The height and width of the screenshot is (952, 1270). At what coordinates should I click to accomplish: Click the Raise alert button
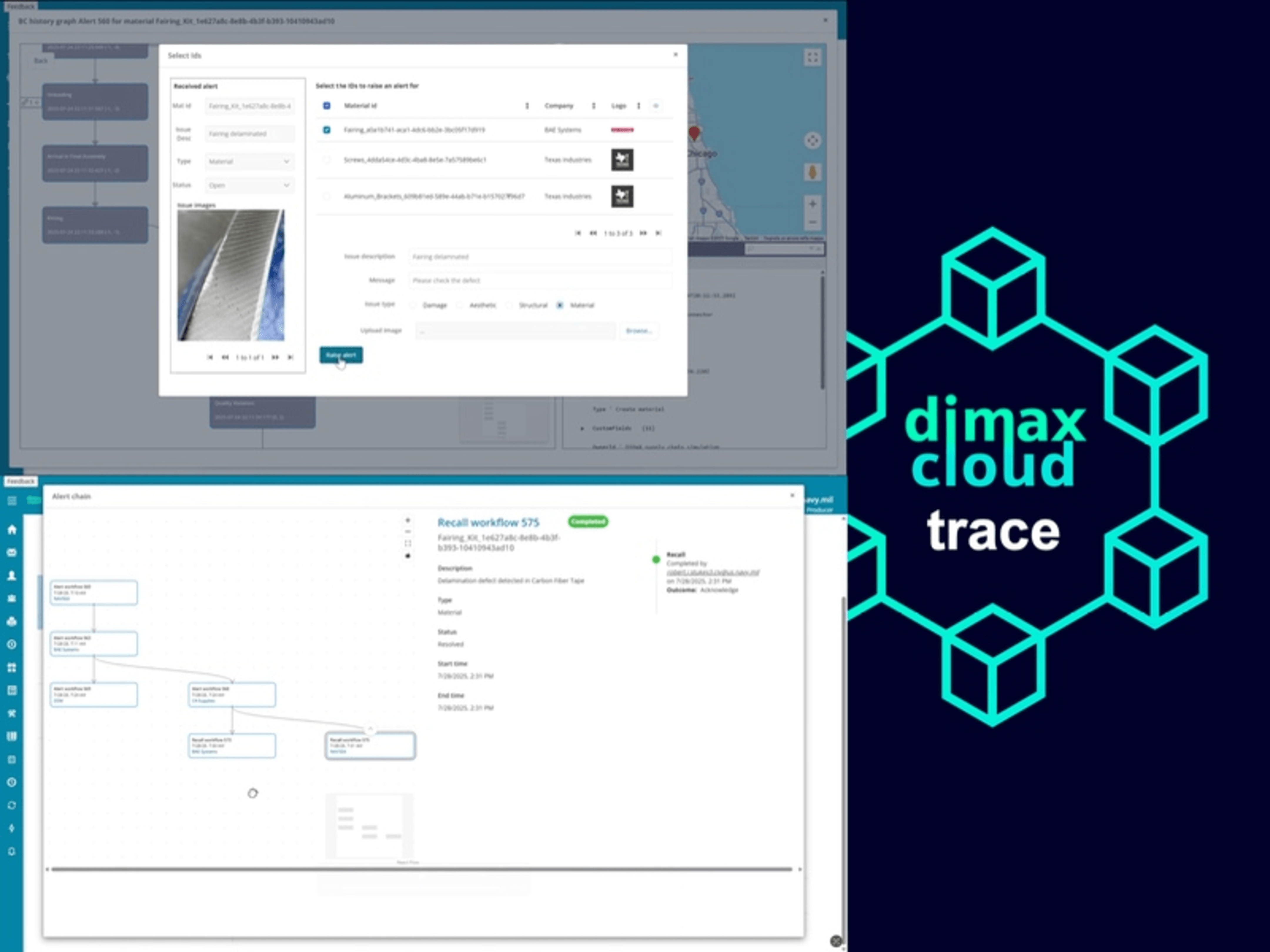(x=341, y=355)
